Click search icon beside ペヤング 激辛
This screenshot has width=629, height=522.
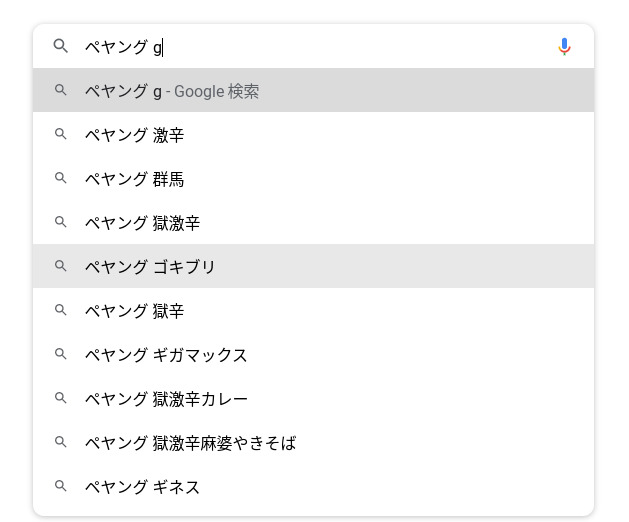[x=61, y=134]
